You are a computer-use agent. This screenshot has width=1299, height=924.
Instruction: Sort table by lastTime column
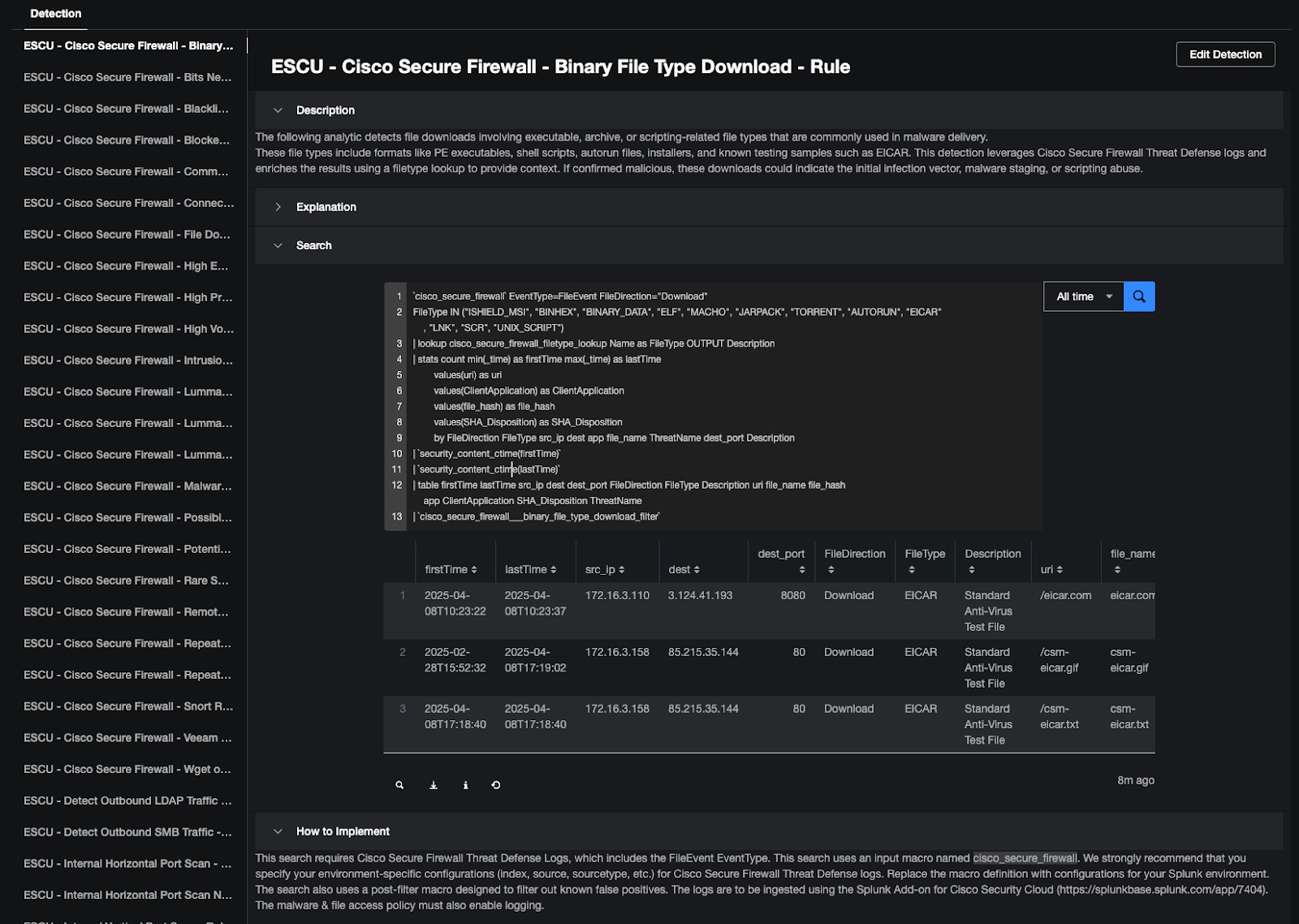(x=530, y=569)
